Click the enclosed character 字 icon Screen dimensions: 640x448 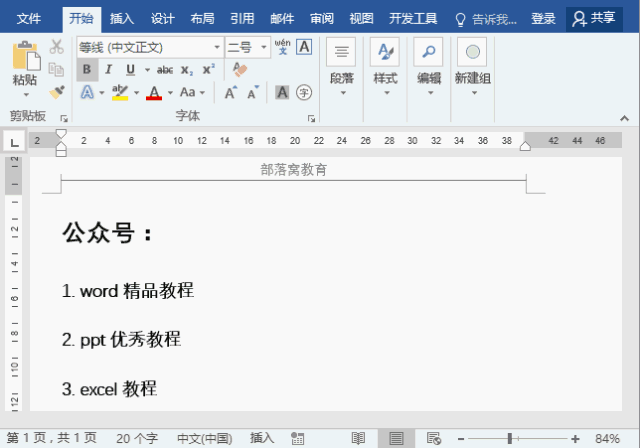click(304, 92)
